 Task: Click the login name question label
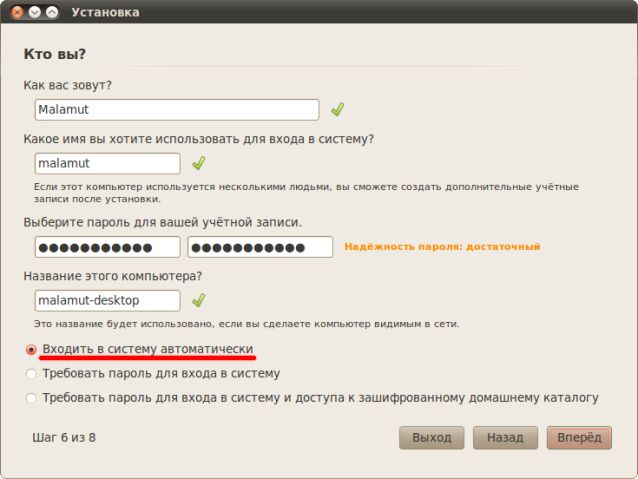[x=199, y=139]
